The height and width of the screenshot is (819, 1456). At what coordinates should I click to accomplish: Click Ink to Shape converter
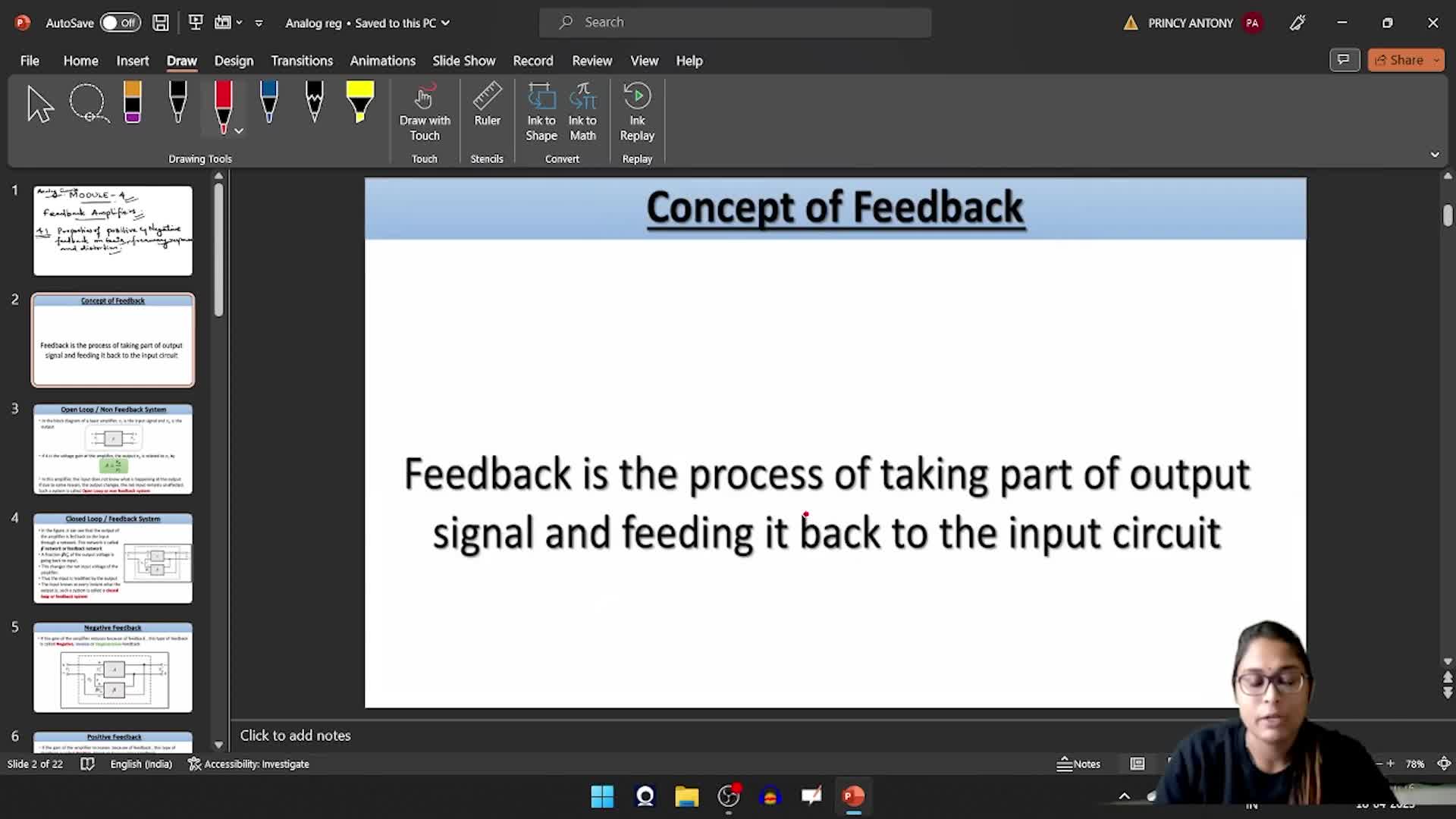coord(541,112)
